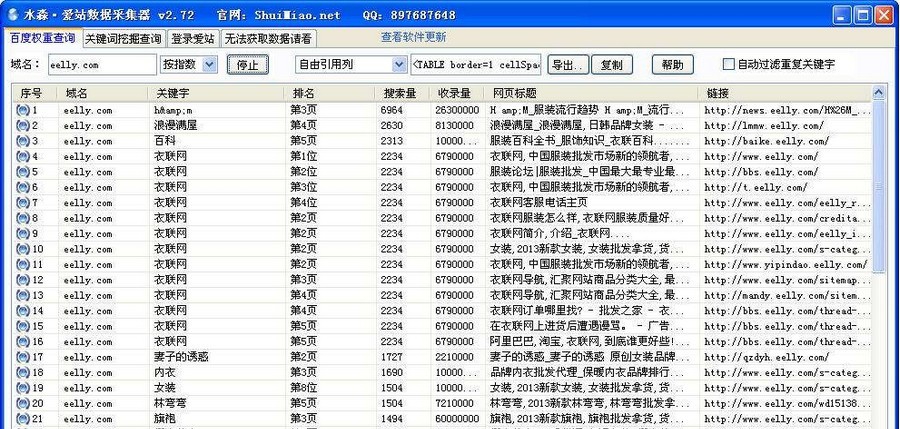Sort by 收录量 column header

coord(457,93)
